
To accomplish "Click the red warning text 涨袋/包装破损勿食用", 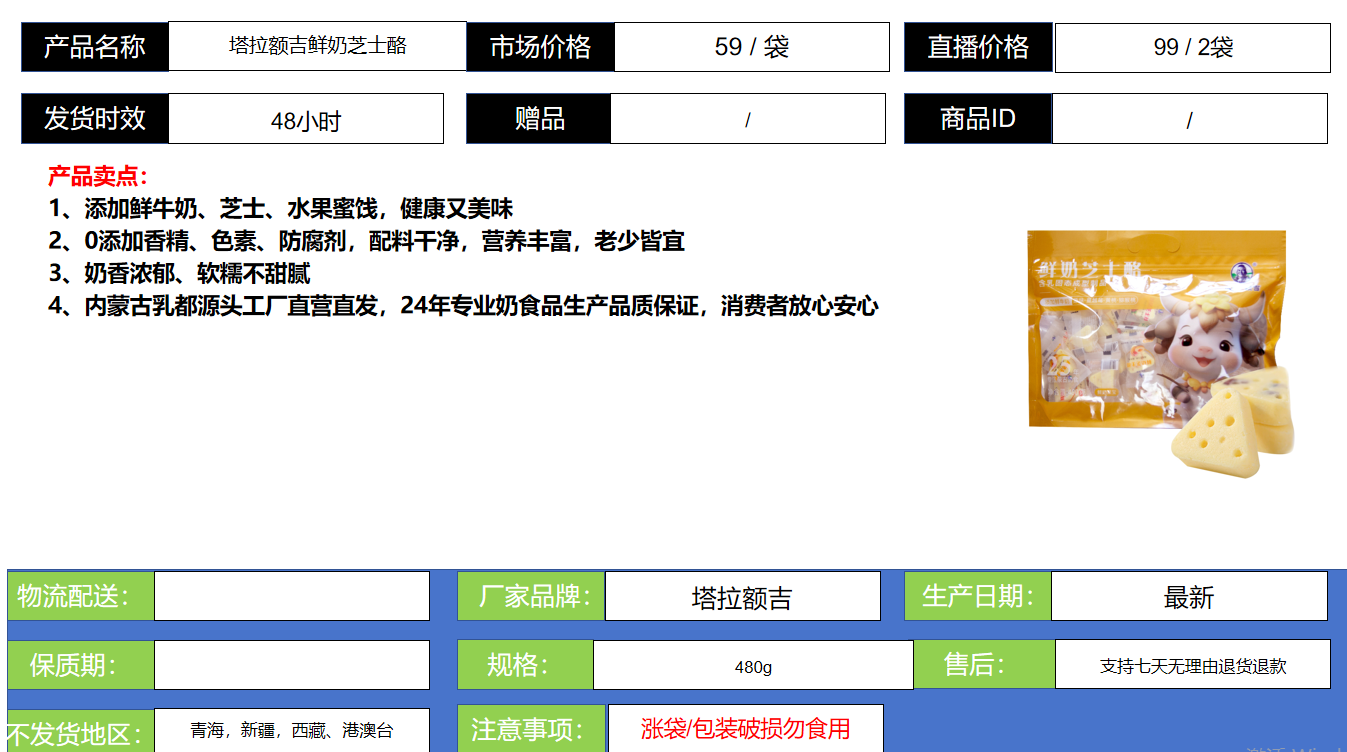I will coord(745,728).
